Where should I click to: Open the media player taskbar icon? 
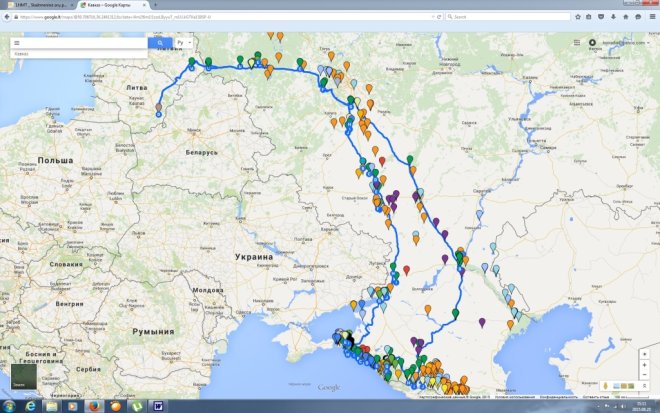[x=72, y=406]
